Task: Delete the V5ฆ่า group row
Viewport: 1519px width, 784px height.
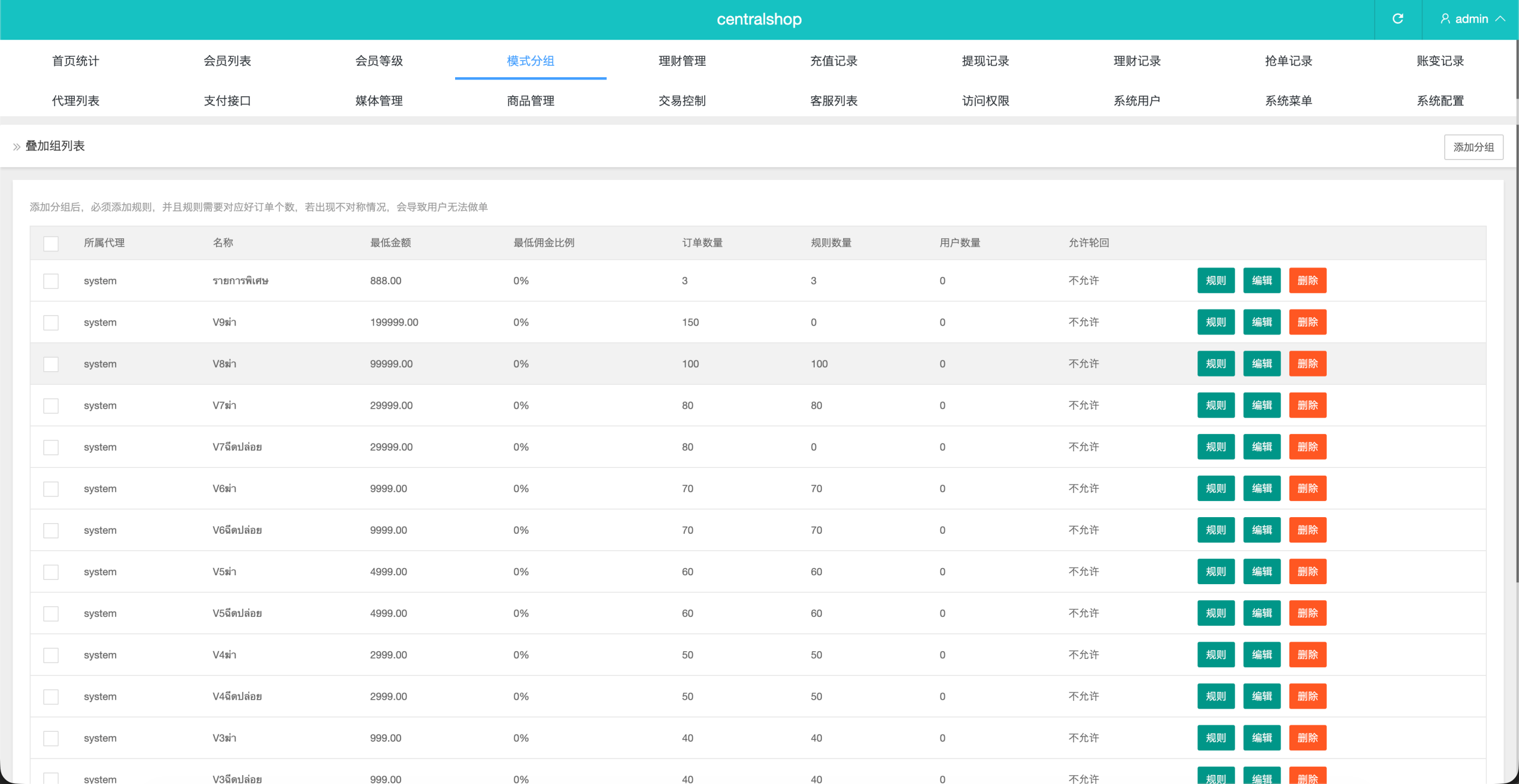Action: [x=1307, y=572]
